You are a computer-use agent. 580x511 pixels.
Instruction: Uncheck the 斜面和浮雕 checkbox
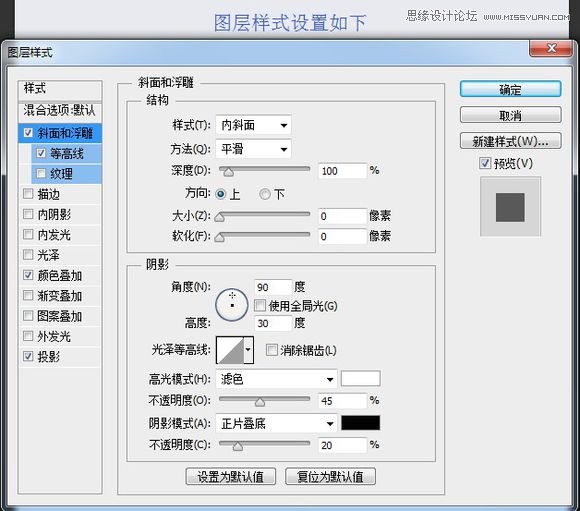coord(28,132)
